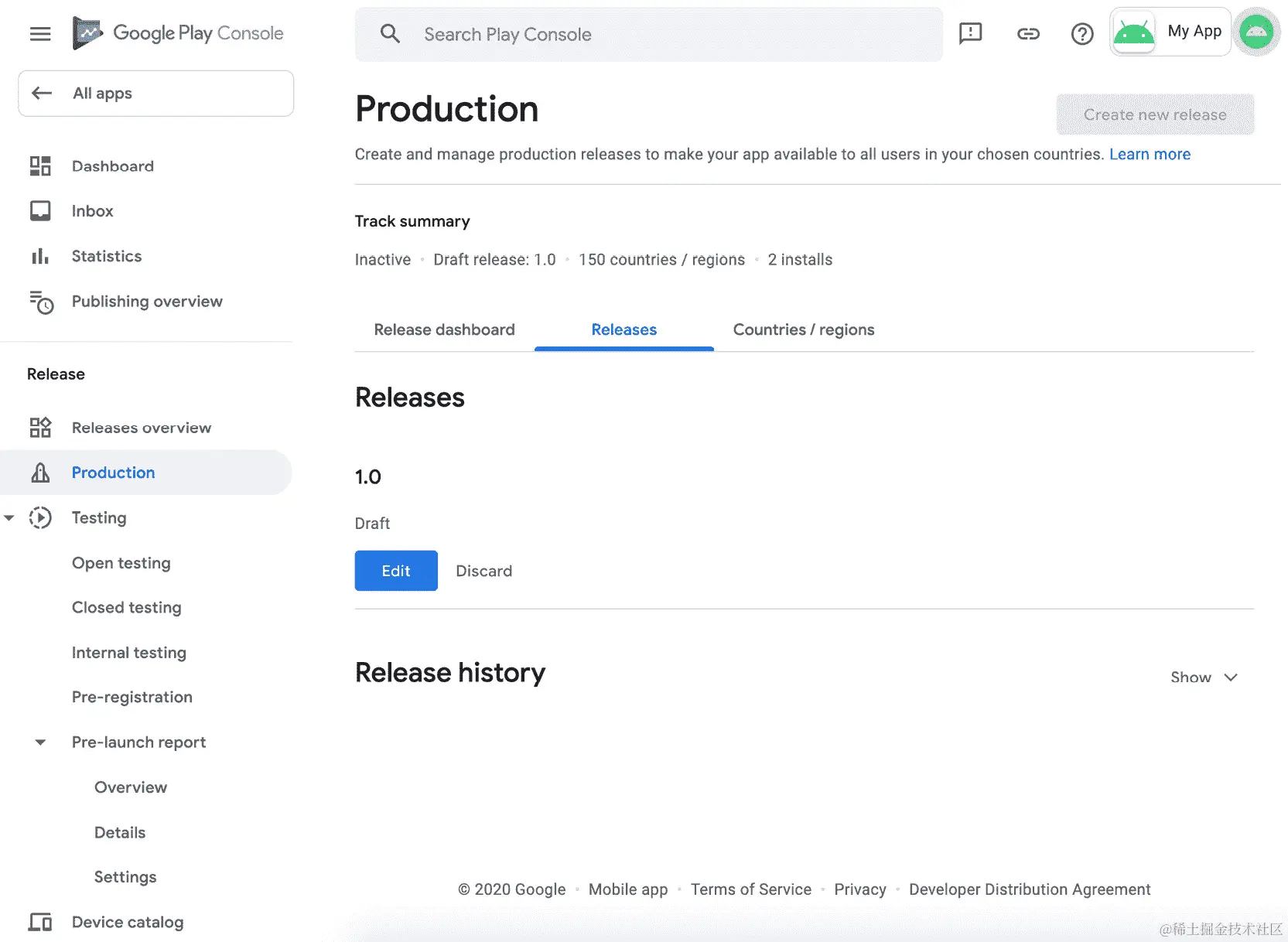The height and width of the screenshot is (942, 1288).
Task: Click the feedback icon in top bar
Action: click(x=970, y=33)
